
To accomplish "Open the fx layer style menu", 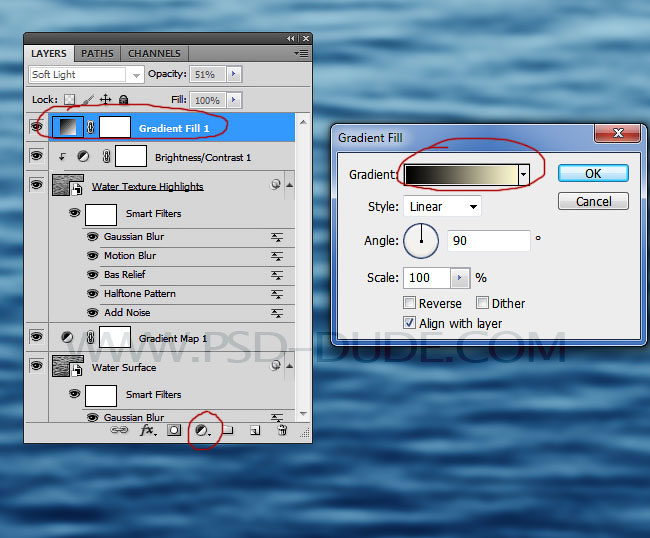I will [x=148, y=430].
